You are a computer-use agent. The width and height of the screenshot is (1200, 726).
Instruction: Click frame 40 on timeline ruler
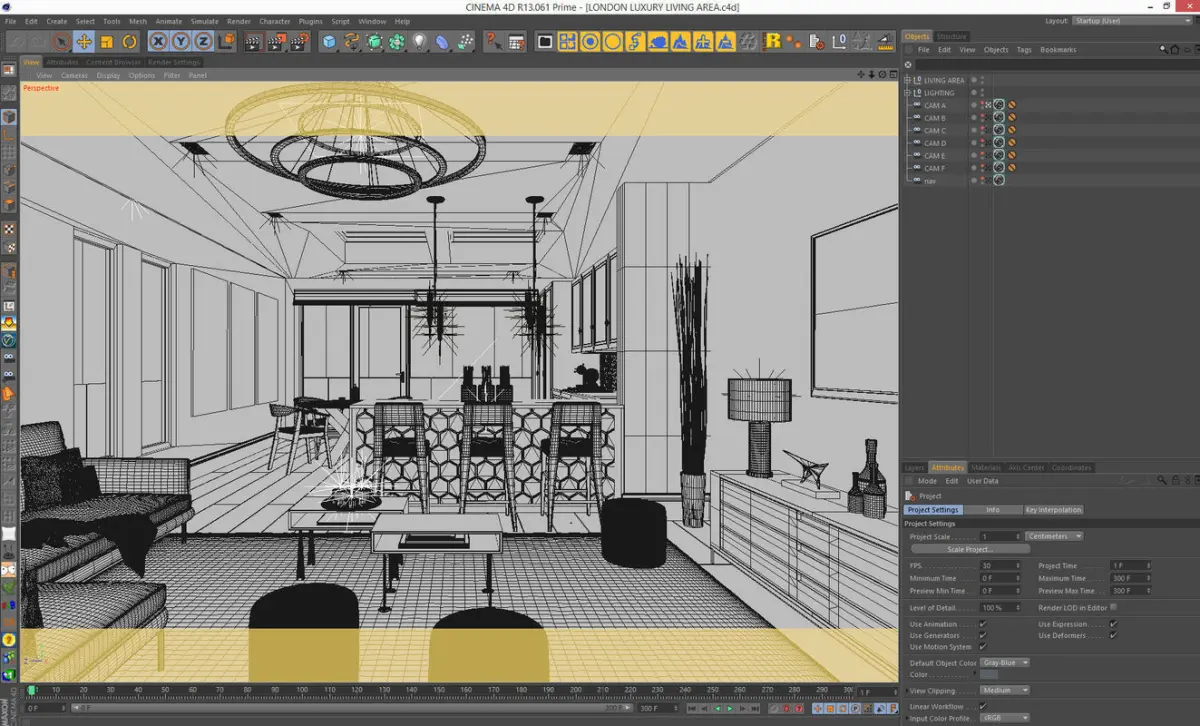(136, 690)
